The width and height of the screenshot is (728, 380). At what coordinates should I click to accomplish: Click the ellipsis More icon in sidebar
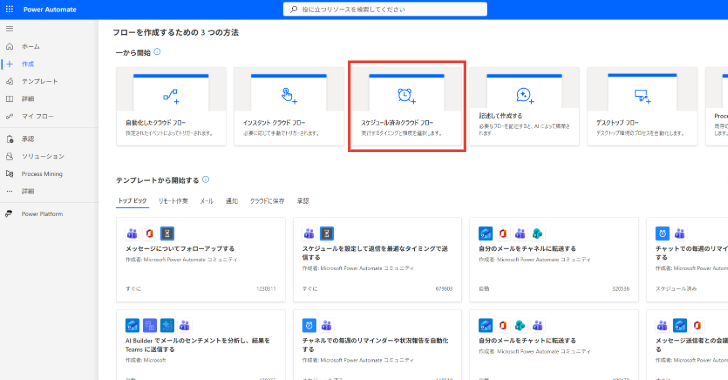pos(9,191)
